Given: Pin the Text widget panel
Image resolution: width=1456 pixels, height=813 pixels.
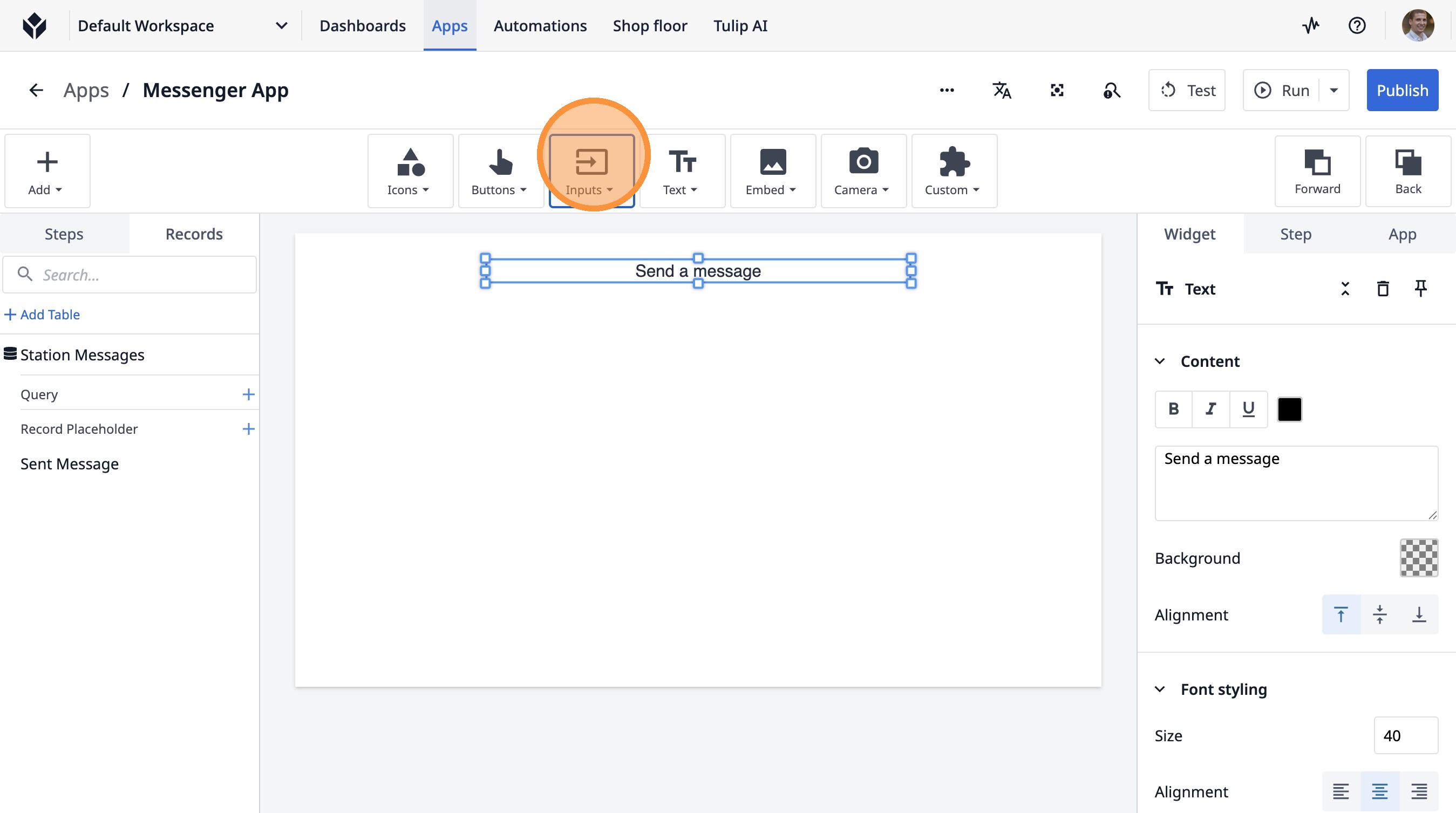Looking at the screenshot, I should pyautogui.click(x=1420, y=289).
